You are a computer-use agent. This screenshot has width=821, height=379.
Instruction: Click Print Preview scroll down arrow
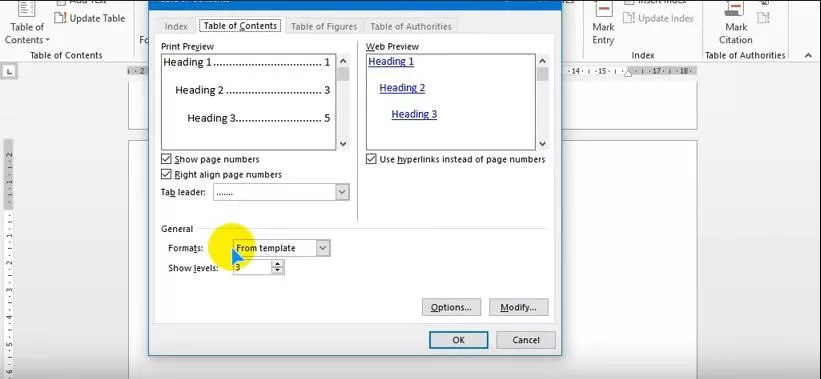coord(343,143)
